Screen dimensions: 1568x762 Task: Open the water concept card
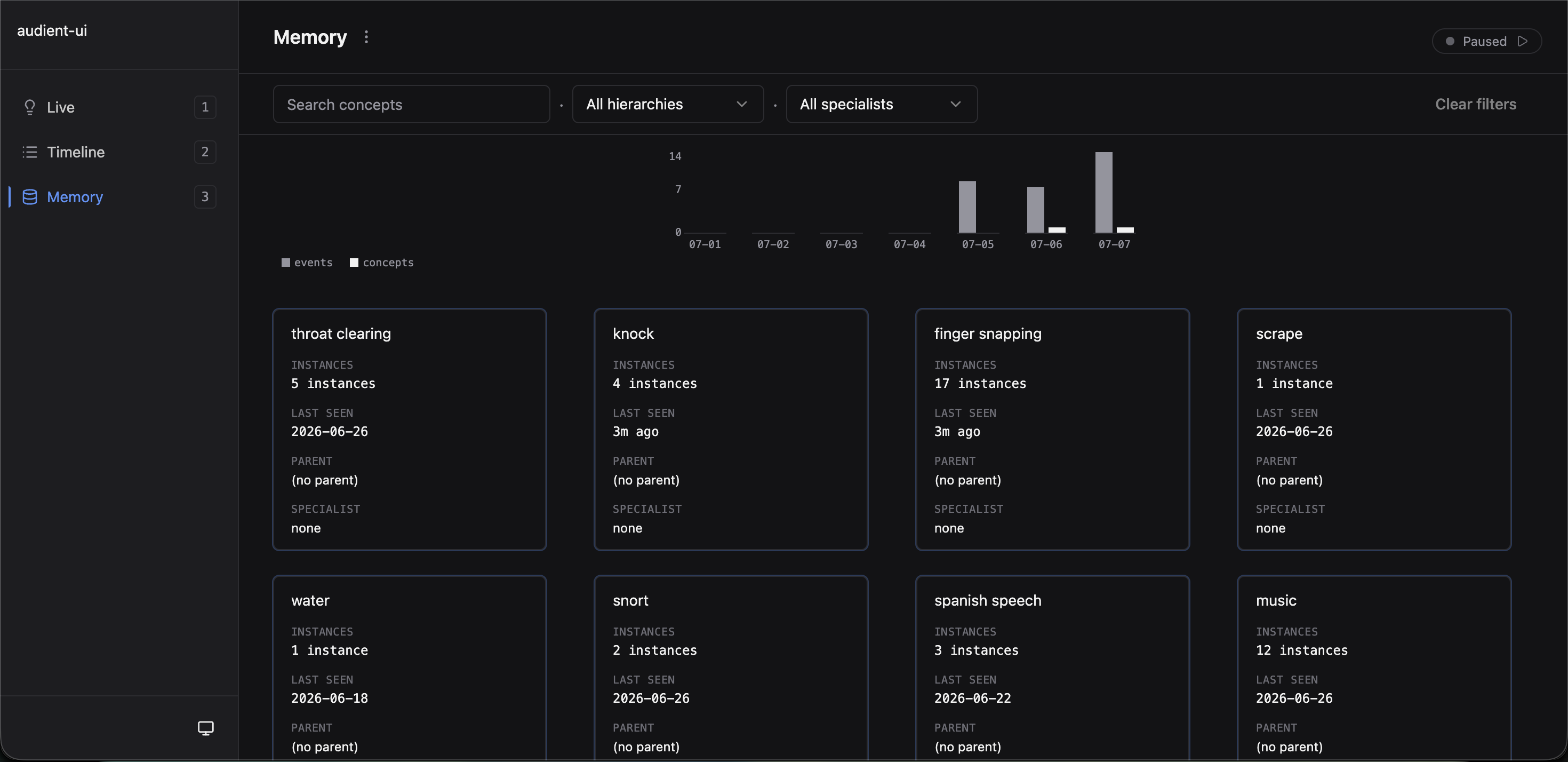409,668
